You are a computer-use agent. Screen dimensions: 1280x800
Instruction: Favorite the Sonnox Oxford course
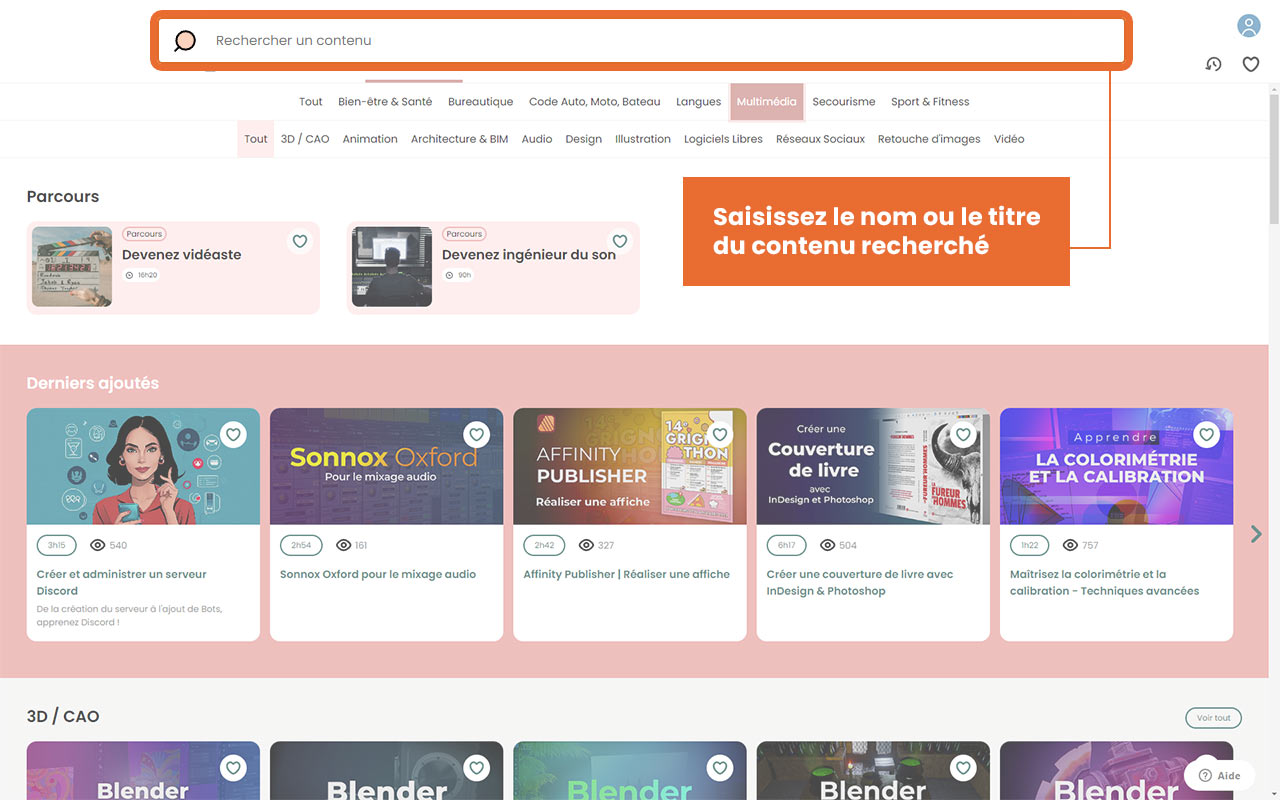pos(476,434)
